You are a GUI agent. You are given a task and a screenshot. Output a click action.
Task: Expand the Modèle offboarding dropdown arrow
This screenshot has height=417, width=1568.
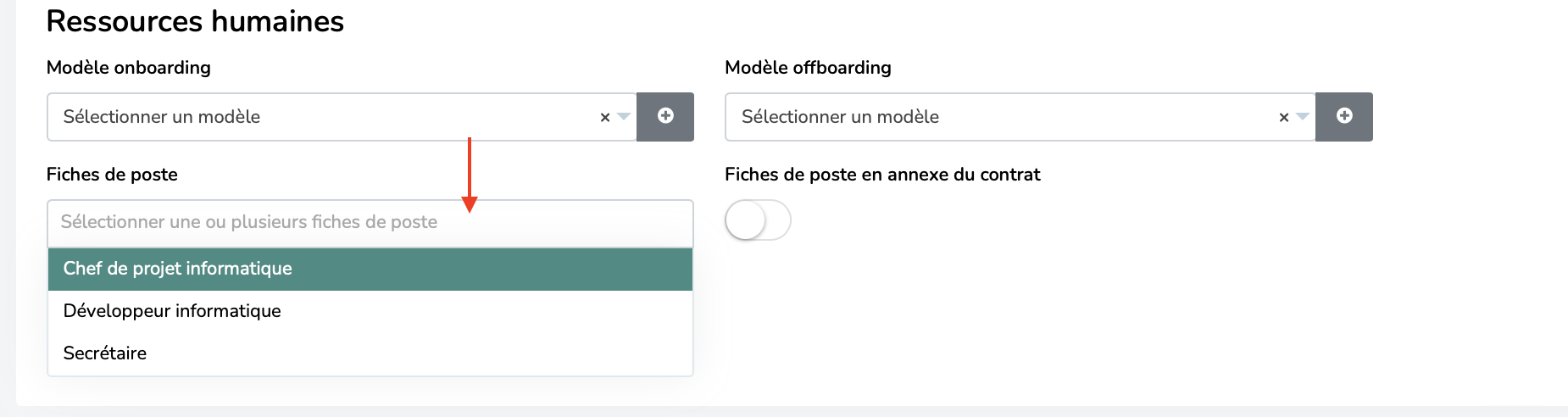coord(1303,117)
